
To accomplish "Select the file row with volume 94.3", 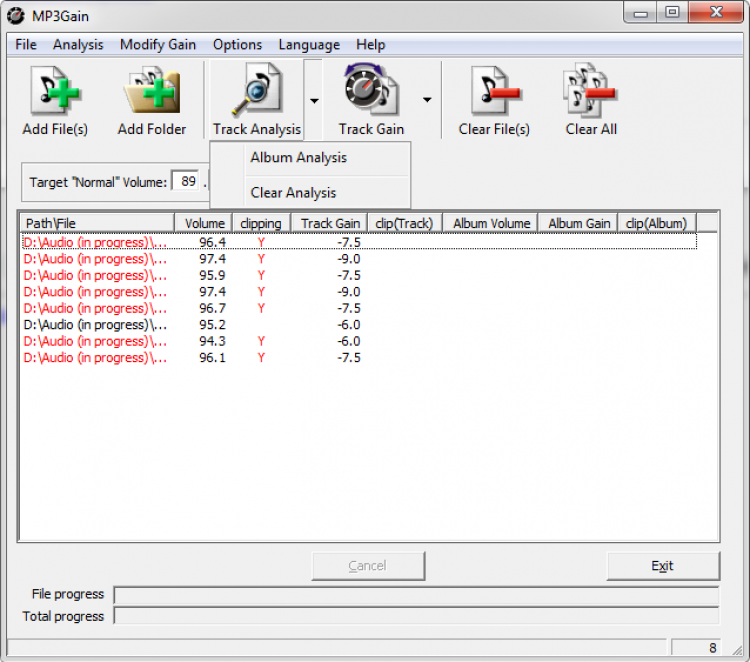I will (359, 342).
